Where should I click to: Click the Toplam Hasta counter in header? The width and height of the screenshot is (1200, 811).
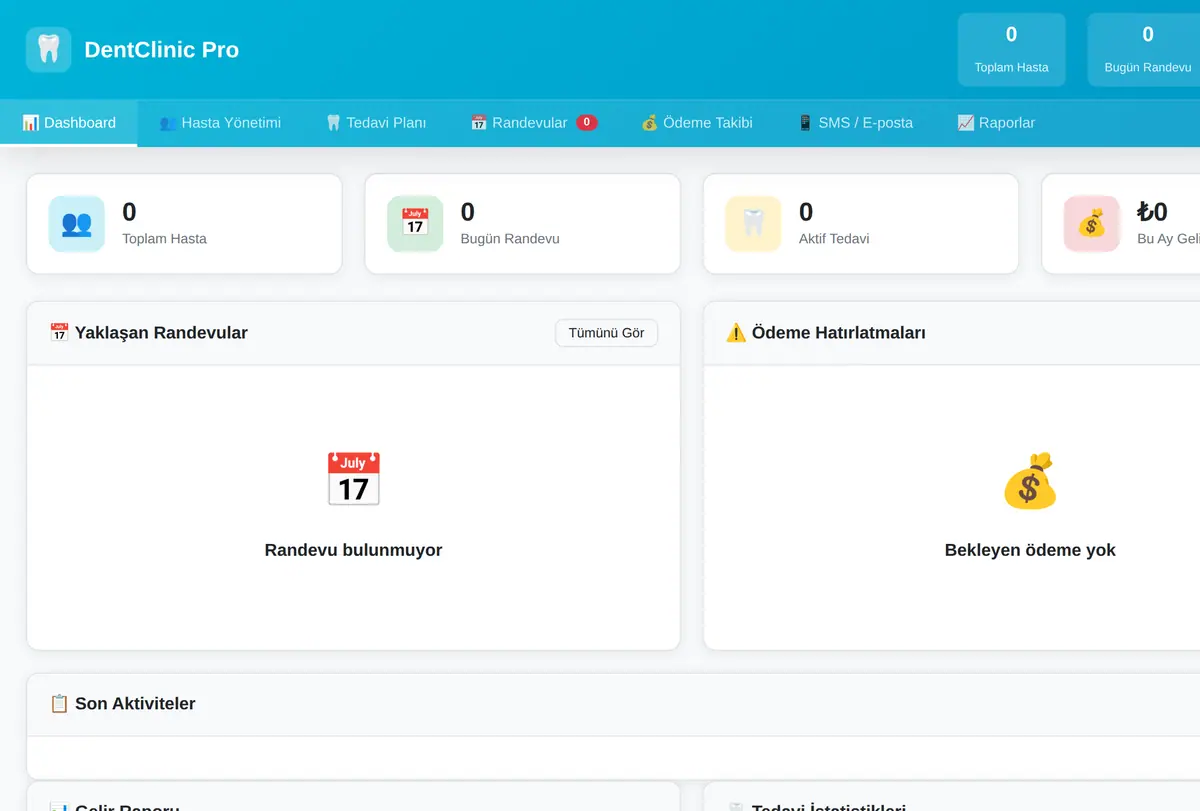(1011, 49)
